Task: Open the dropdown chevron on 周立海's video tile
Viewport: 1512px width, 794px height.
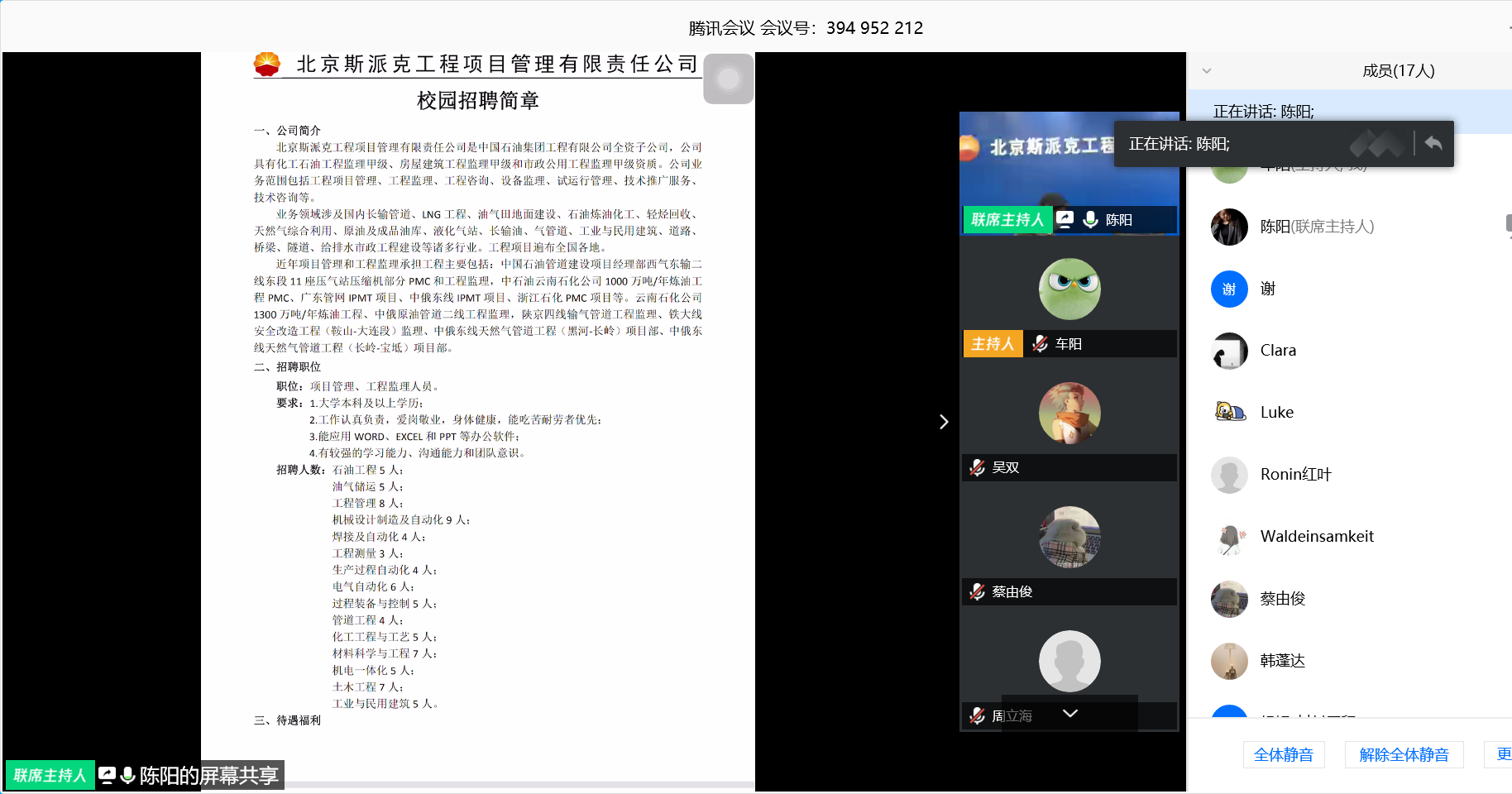Action: point(1070,713)
